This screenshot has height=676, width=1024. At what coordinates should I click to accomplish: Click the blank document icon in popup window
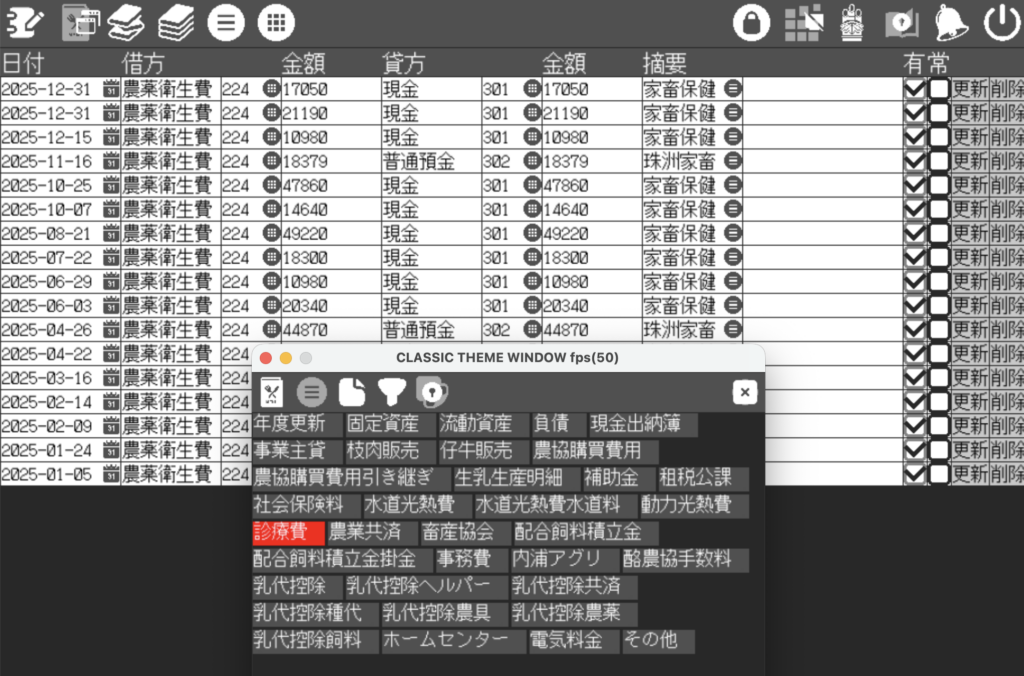pos(351,392)
